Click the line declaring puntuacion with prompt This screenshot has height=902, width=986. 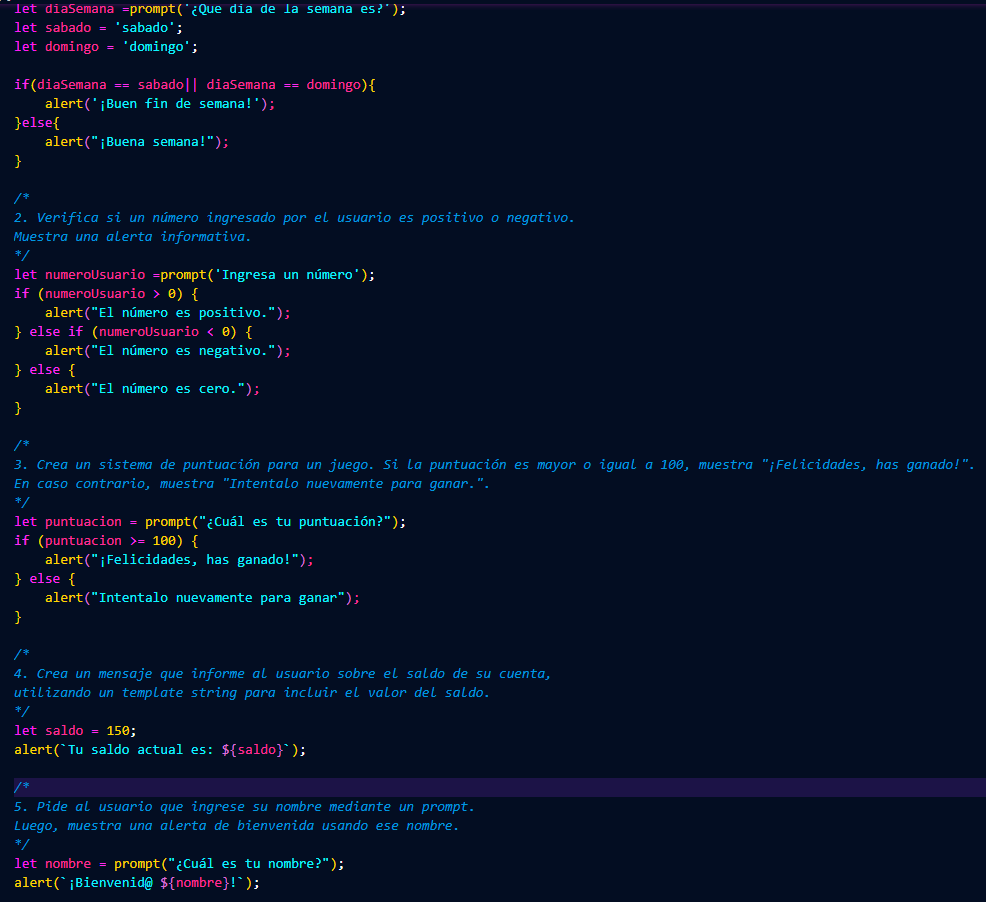pos(210,521)
